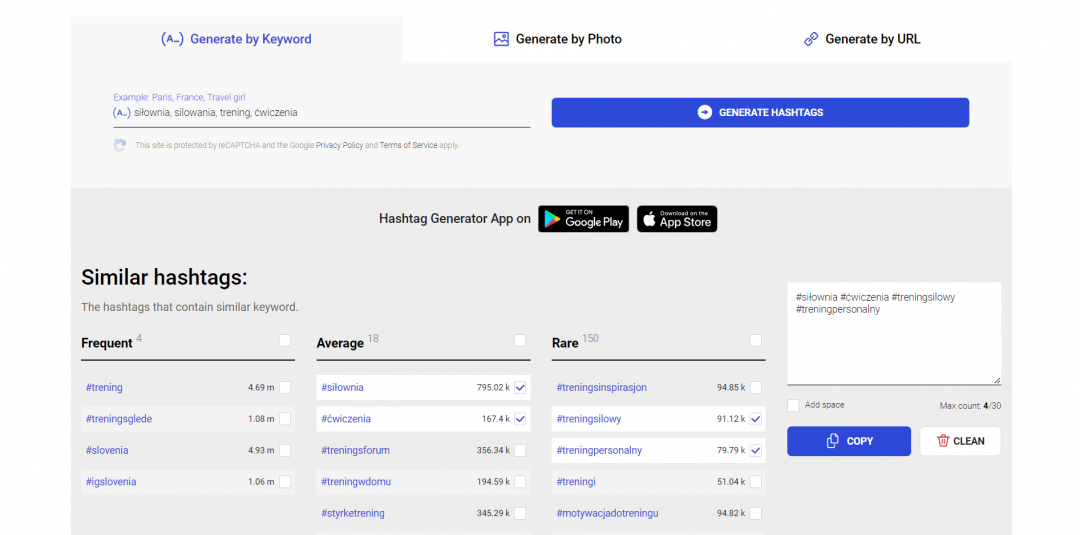Click the reCAPTCHA logo icon
The height and width of the screenshot is (535, 1080).
[120, 146]
